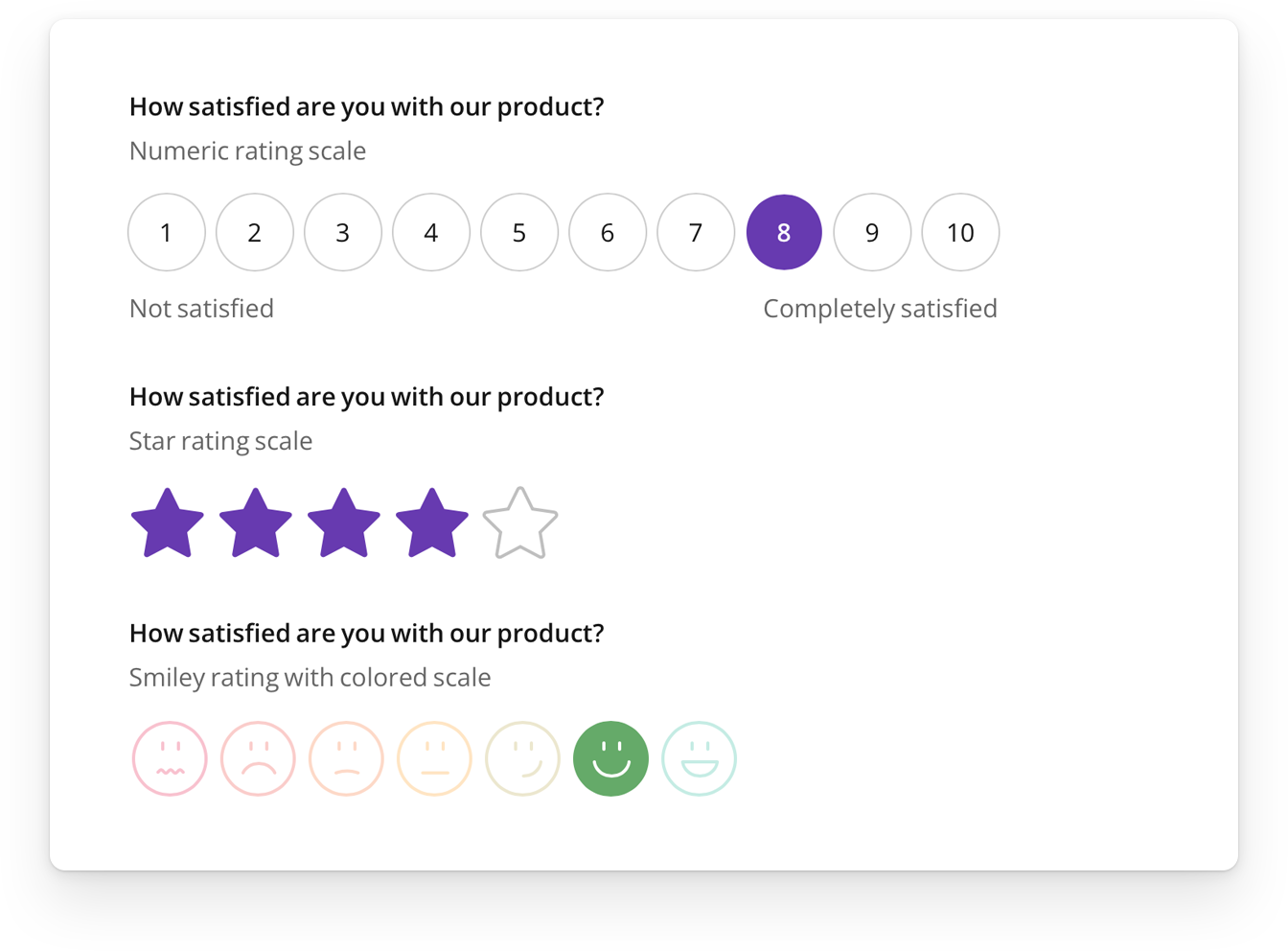Image resolution: width=1288 pixels, height=951 pixels.
Task: Select the squiggly-mouth worst smiley
Action: point(170,758)
